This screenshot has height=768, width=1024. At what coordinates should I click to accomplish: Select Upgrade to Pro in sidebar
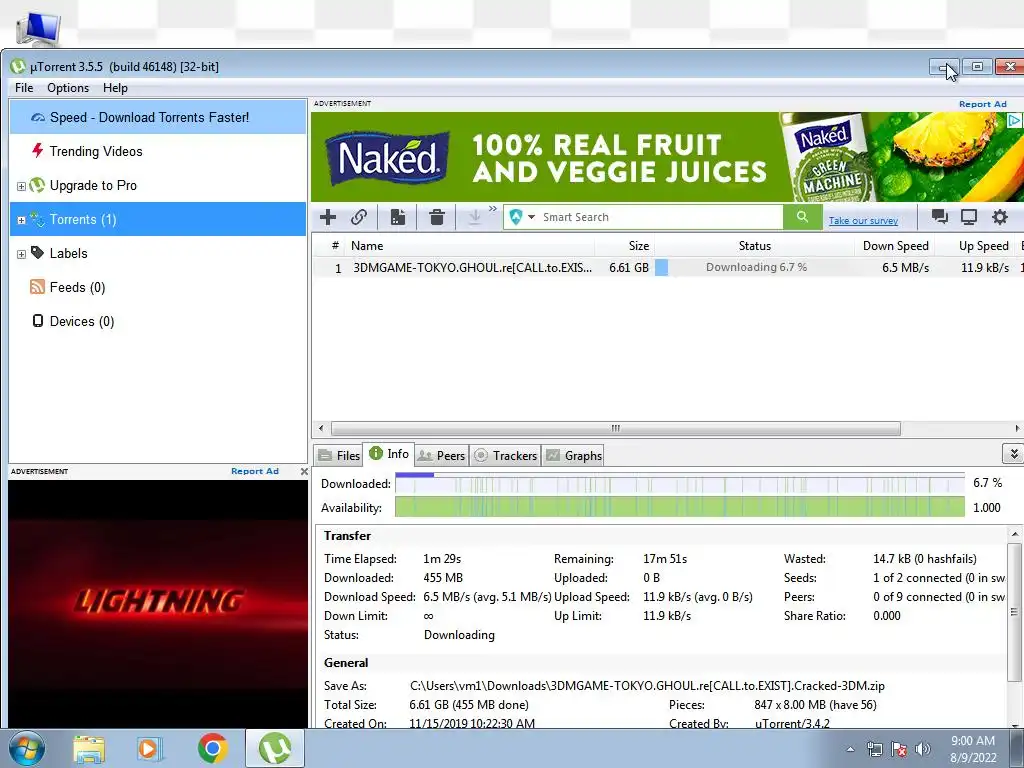pyautogui.click(x=157, y=185)
